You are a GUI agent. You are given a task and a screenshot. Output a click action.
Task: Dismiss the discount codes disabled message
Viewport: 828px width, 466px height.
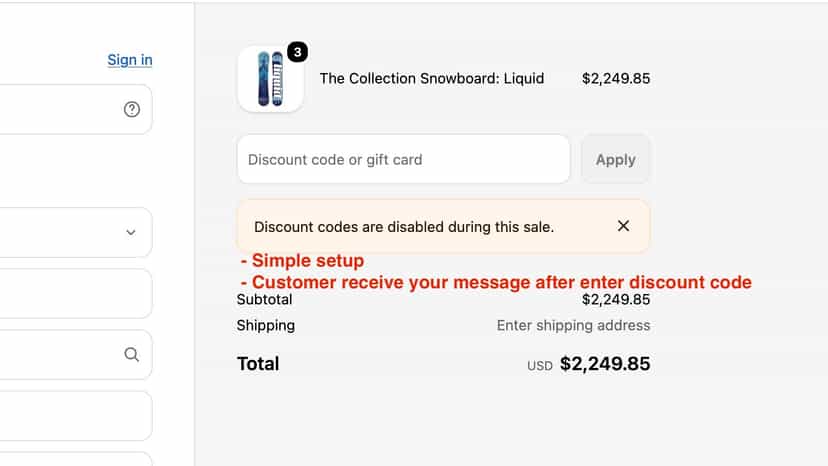click(x=623, y=226)
